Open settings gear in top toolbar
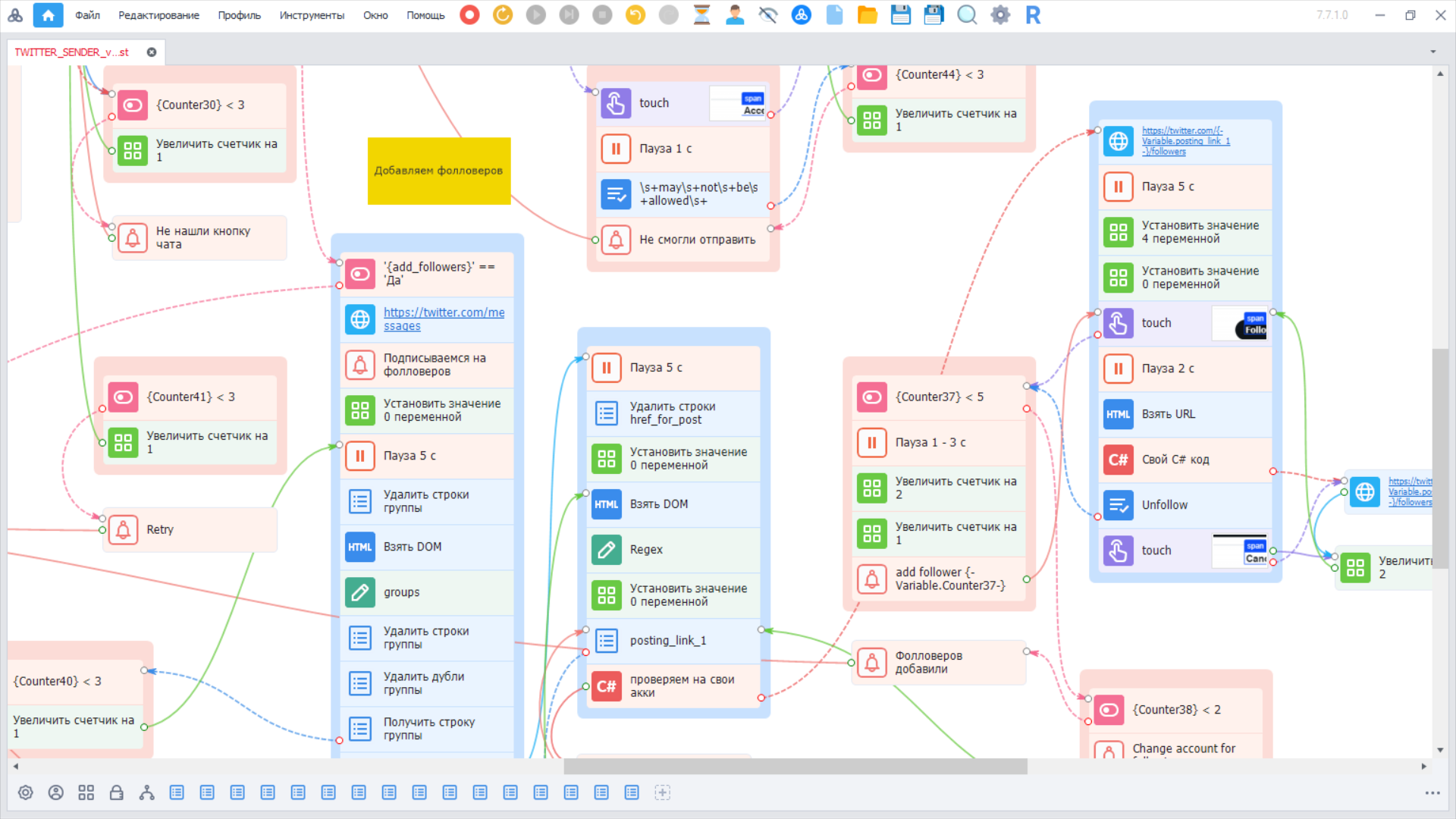Viewport: 1456px width, 819px height. (1000, 15)
